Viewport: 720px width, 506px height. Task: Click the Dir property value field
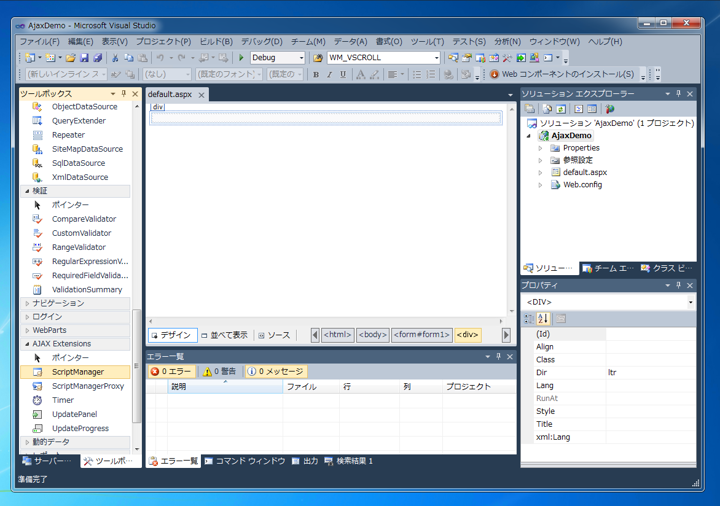point(650,372)
